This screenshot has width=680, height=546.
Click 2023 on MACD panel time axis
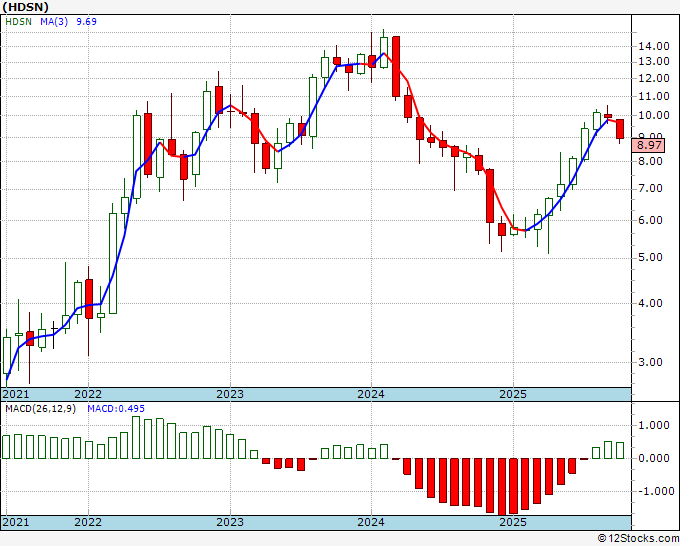click(x=230, y=522)
